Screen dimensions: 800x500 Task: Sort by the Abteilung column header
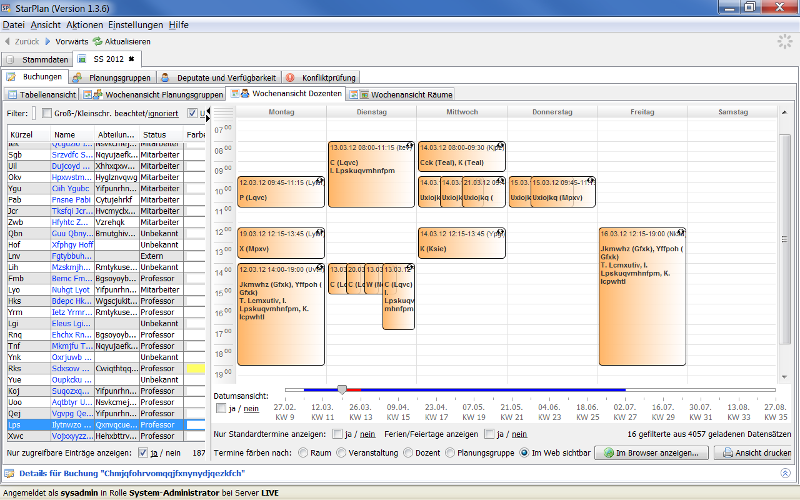(117, 135)
